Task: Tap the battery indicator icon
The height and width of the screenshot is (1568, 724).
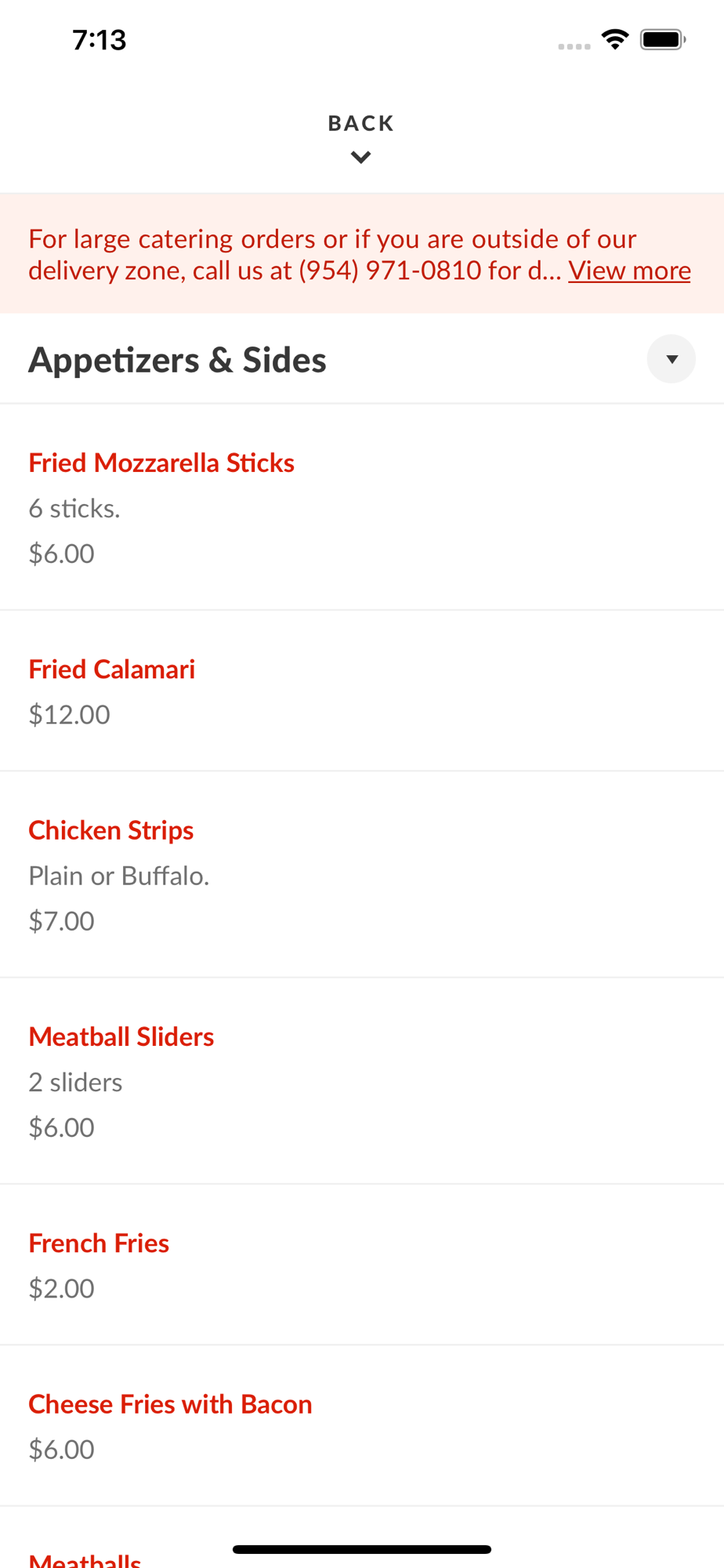Action: [x=662, y=39]
